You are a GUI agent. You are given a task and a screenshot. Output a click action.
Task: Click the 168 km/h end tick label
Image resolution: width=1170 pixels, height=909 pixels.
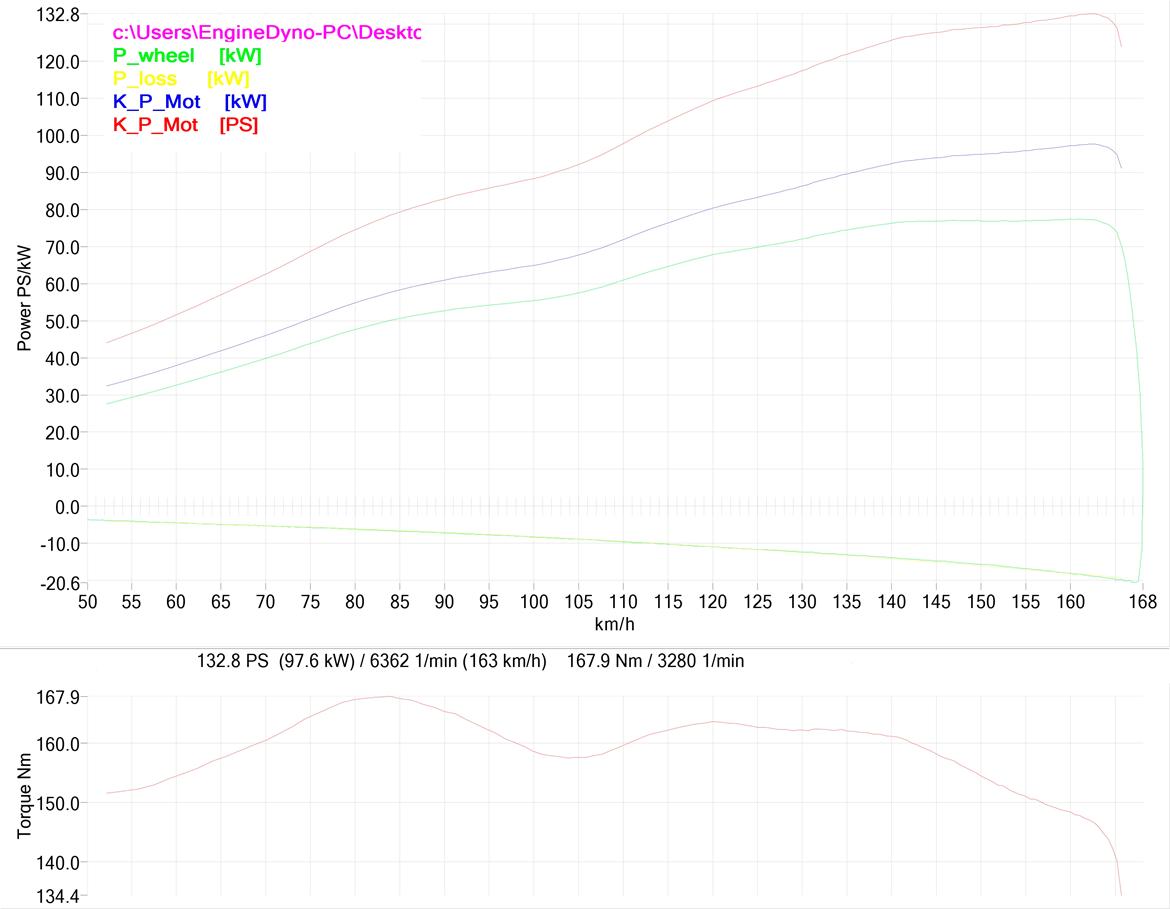coord(1142,602)
